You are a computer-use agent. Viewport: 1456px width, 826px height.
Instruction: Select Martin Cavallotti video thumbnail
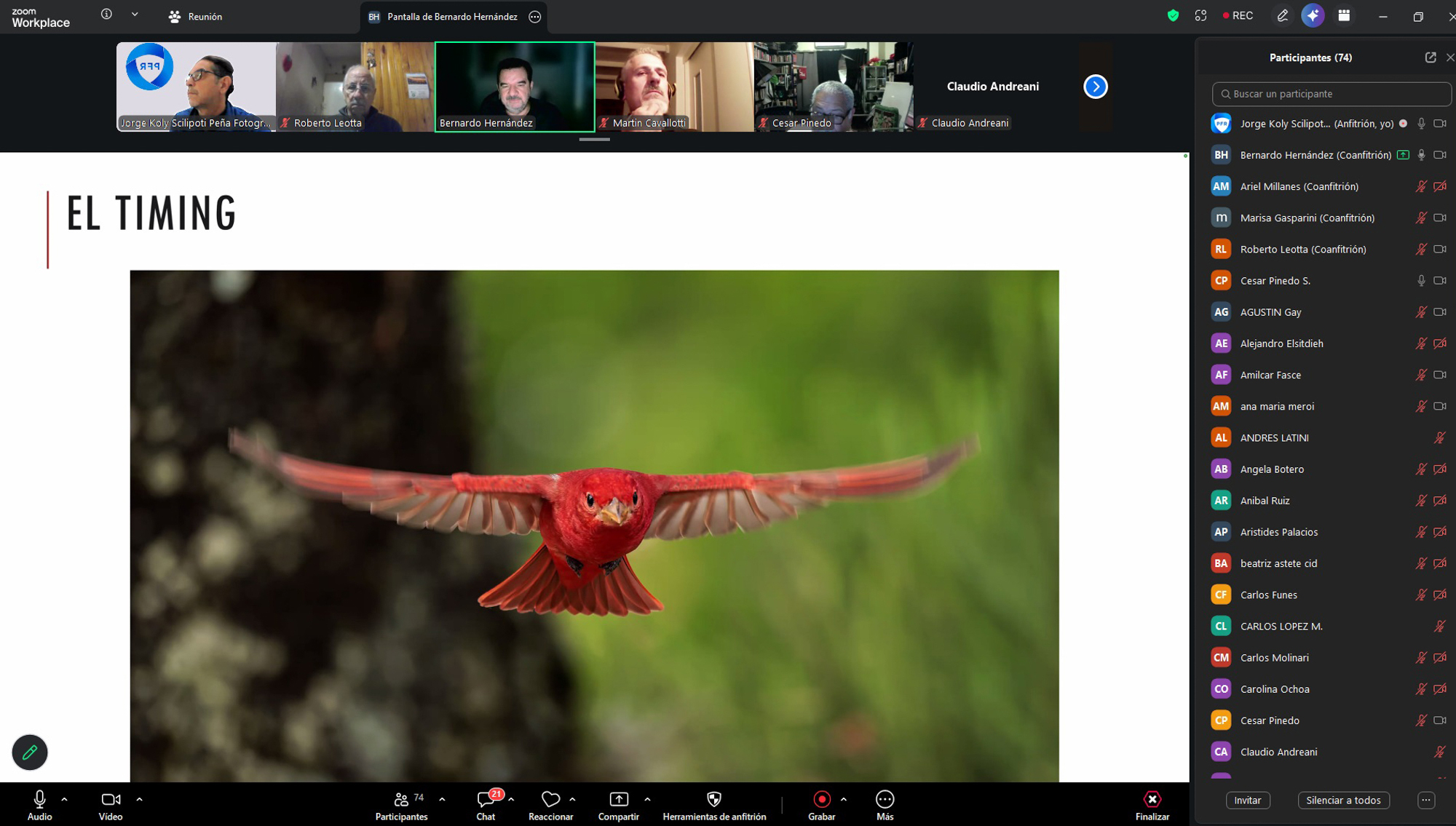coord(674,87)
